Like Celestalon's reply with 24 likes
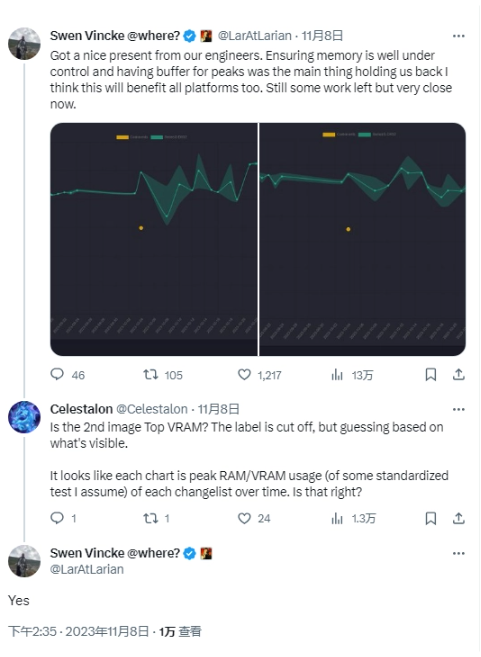The width and height of the screenshot is (481, 657). click(244, 518)
